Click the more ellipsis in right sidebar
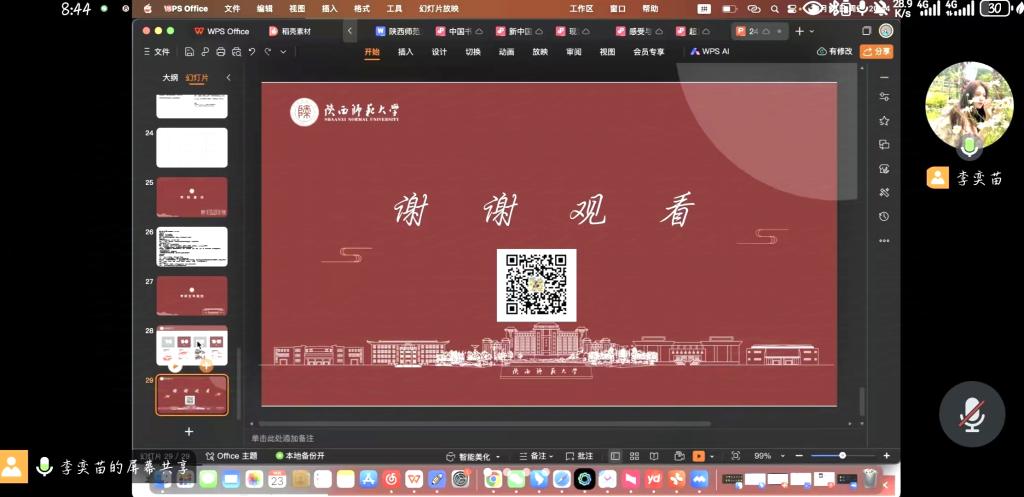 (884, 240)
